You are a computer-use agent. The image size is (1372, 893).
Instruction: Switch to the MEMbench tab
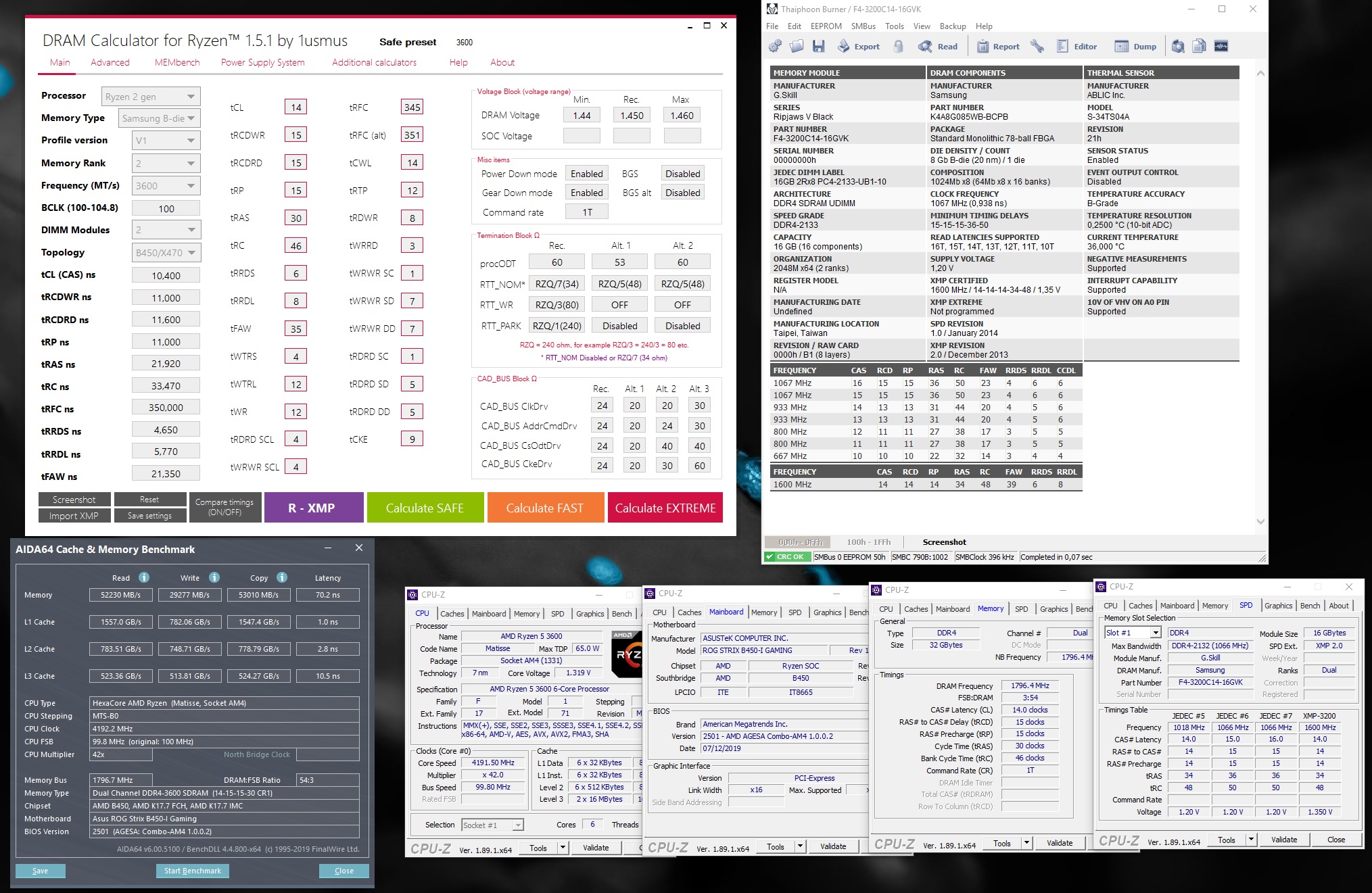pos(177,62)
